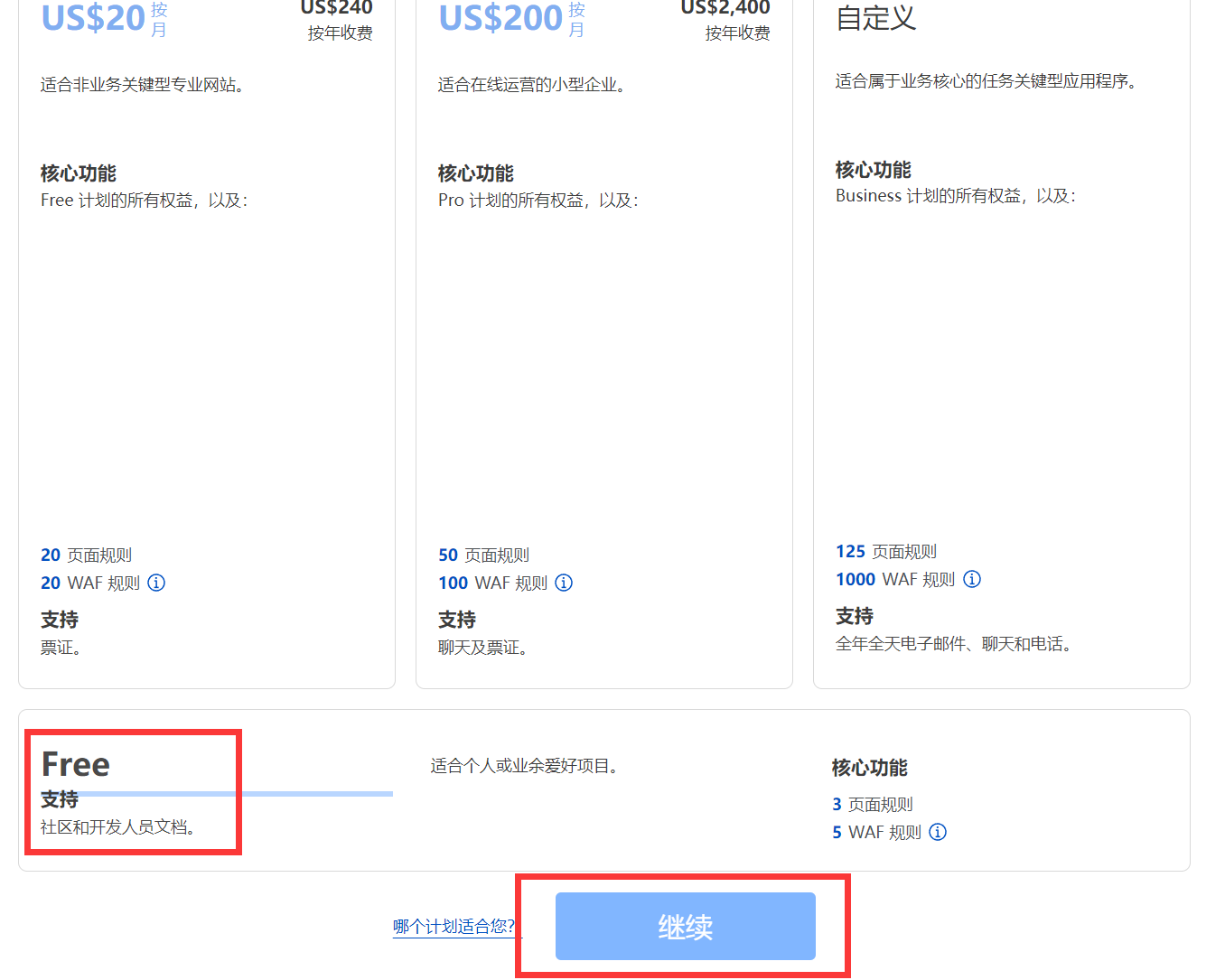Click info icon beside 100 WAF 规则

pos(564,583)
